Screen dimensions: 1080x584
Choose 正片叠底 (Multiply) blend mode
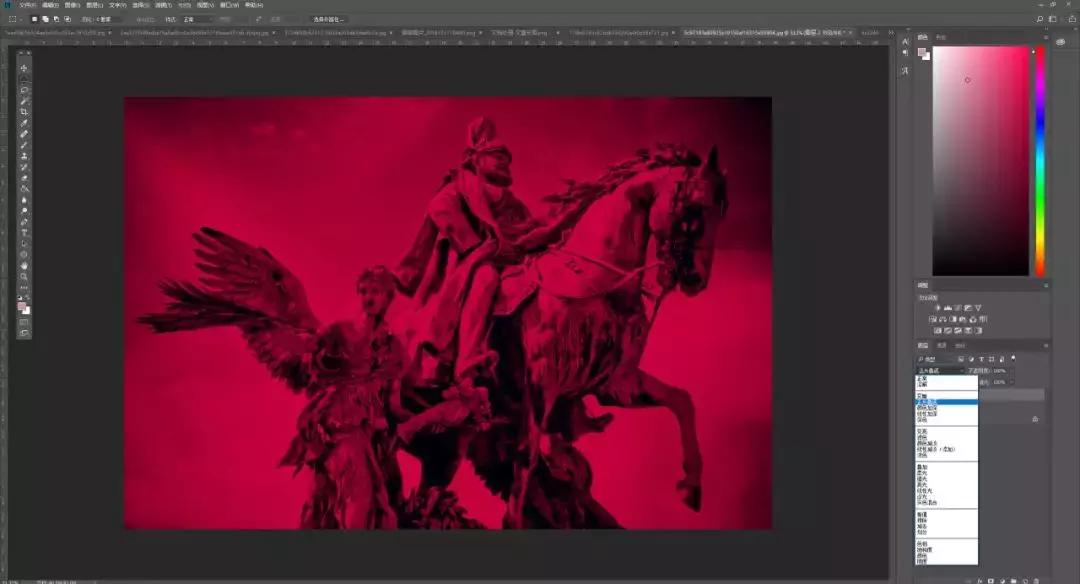946,402
